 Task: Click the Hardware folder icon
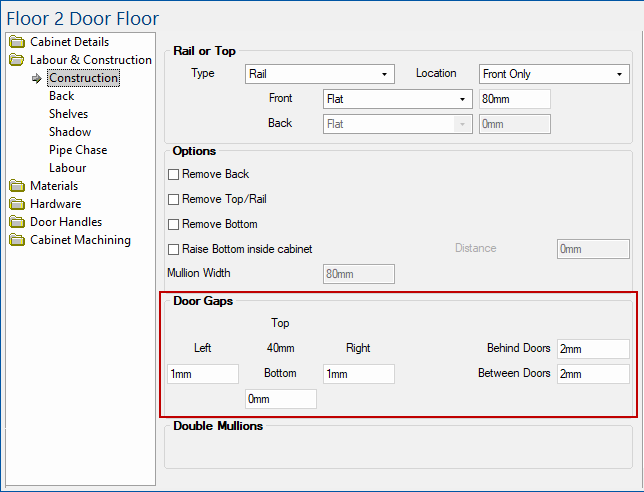tap(18, 204)
